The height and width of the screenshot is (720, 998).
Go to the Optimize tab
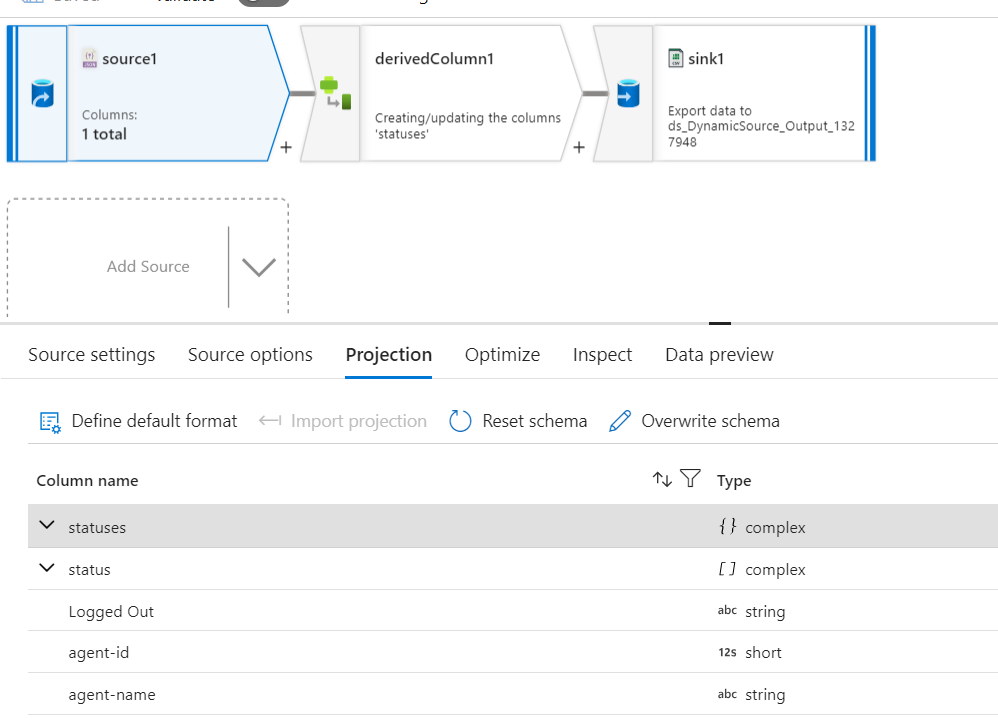[x=502, y=355]
